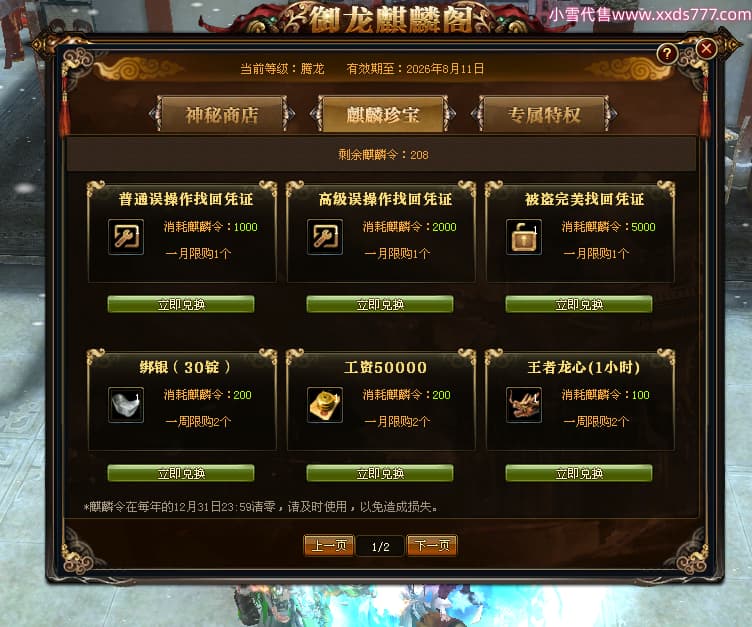The width and height of the screenshot is (752, 627).
Task: Go to next page with 下一页
Action: coord(432,545)
